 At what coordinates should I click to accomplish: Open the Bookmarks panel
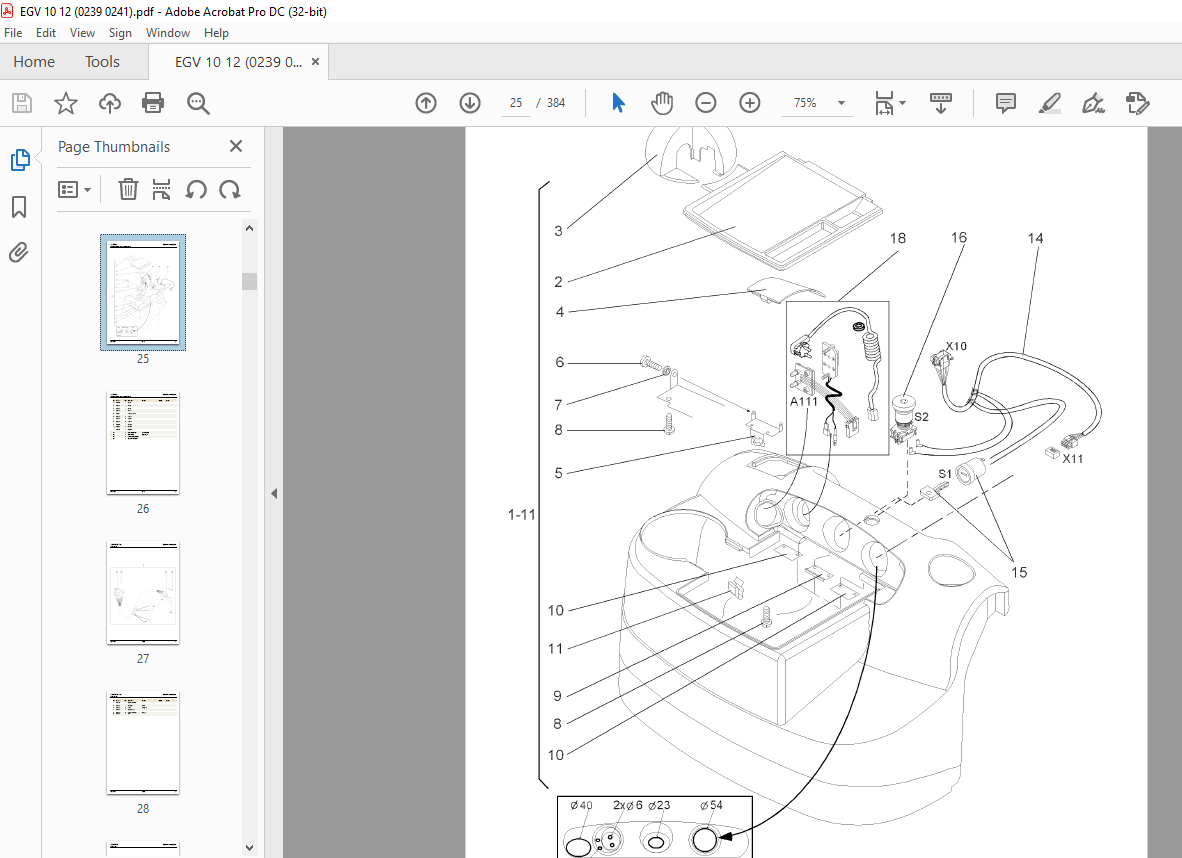pyautogui.click(x=19, y=207)
